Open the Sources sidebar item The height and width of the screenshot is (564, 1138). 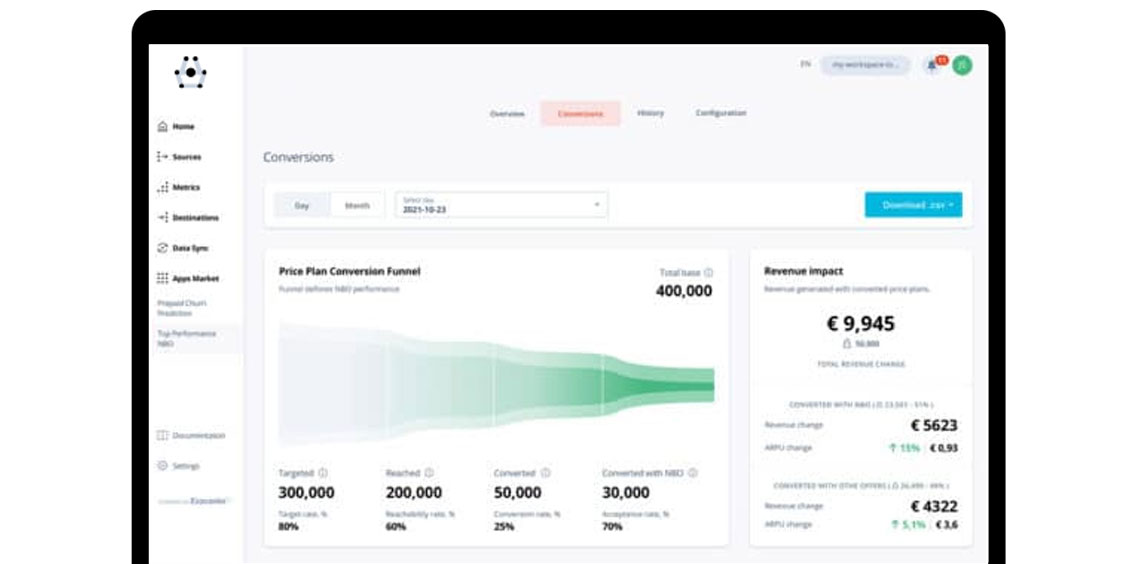179,157
